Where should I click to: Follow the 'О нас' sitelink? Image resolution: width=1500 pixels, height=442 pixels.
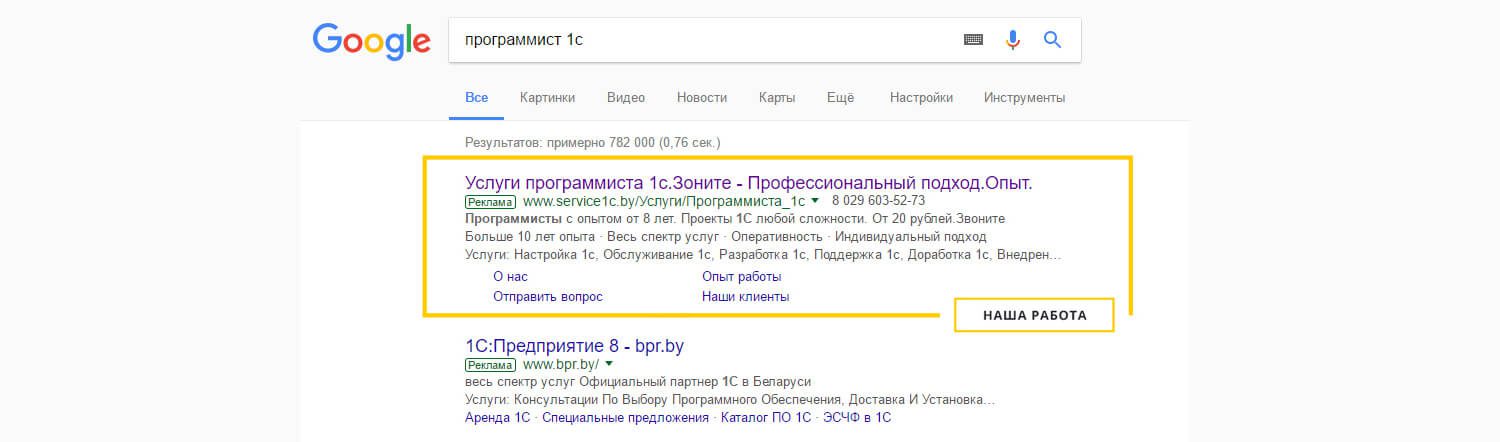510,276
